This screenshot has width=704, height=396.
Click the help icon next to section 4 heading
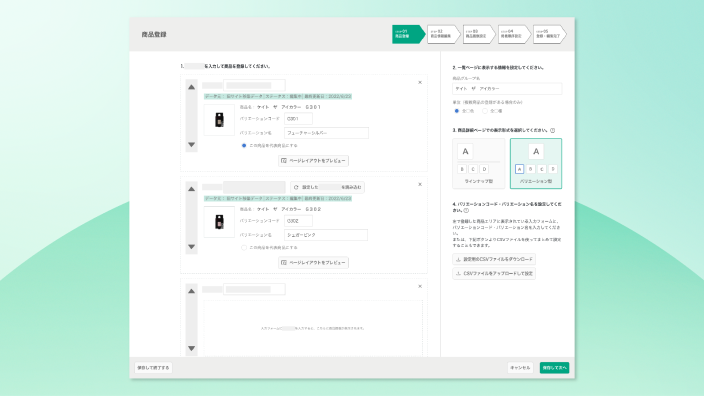coord(466,210)
